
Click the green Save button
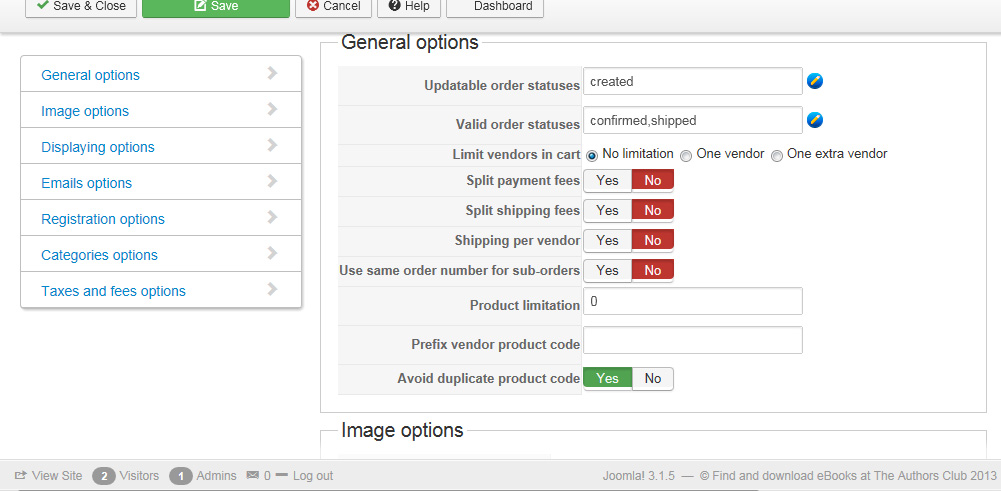[216, 6]
